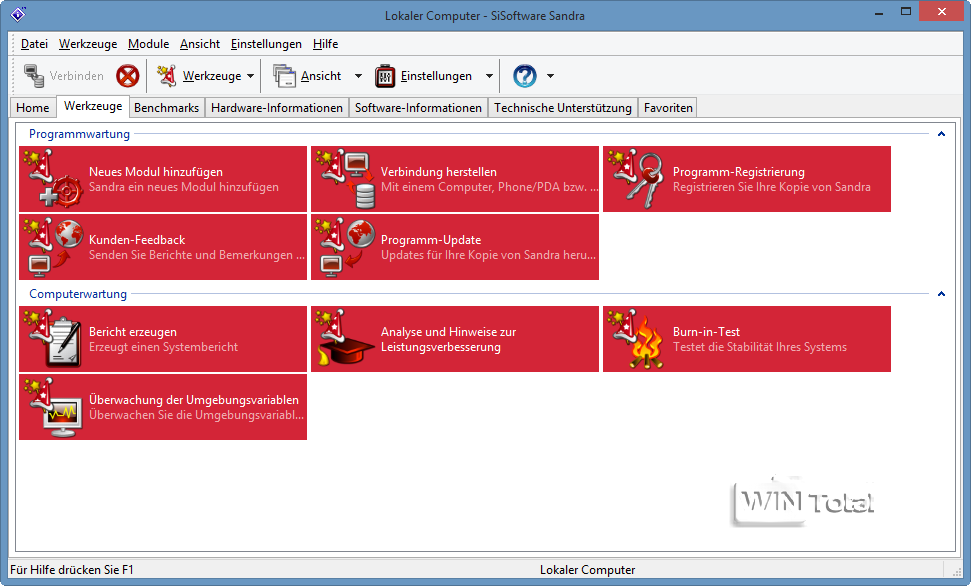Click 'Registrieren Sie Ihre Kopie von Sandra' text
The height and width of the screenshot is (586, 971).
click(772, 187)
